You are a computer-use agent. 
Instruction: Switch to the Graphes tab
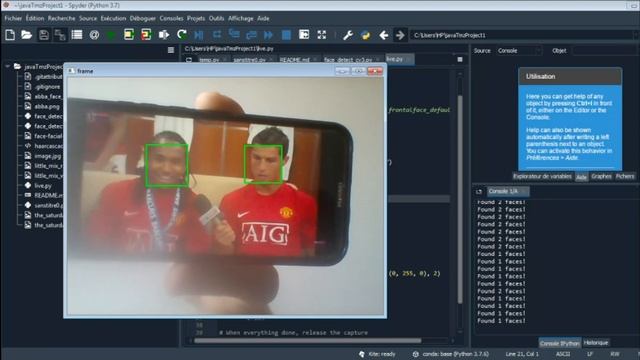[x=601, y=176]
